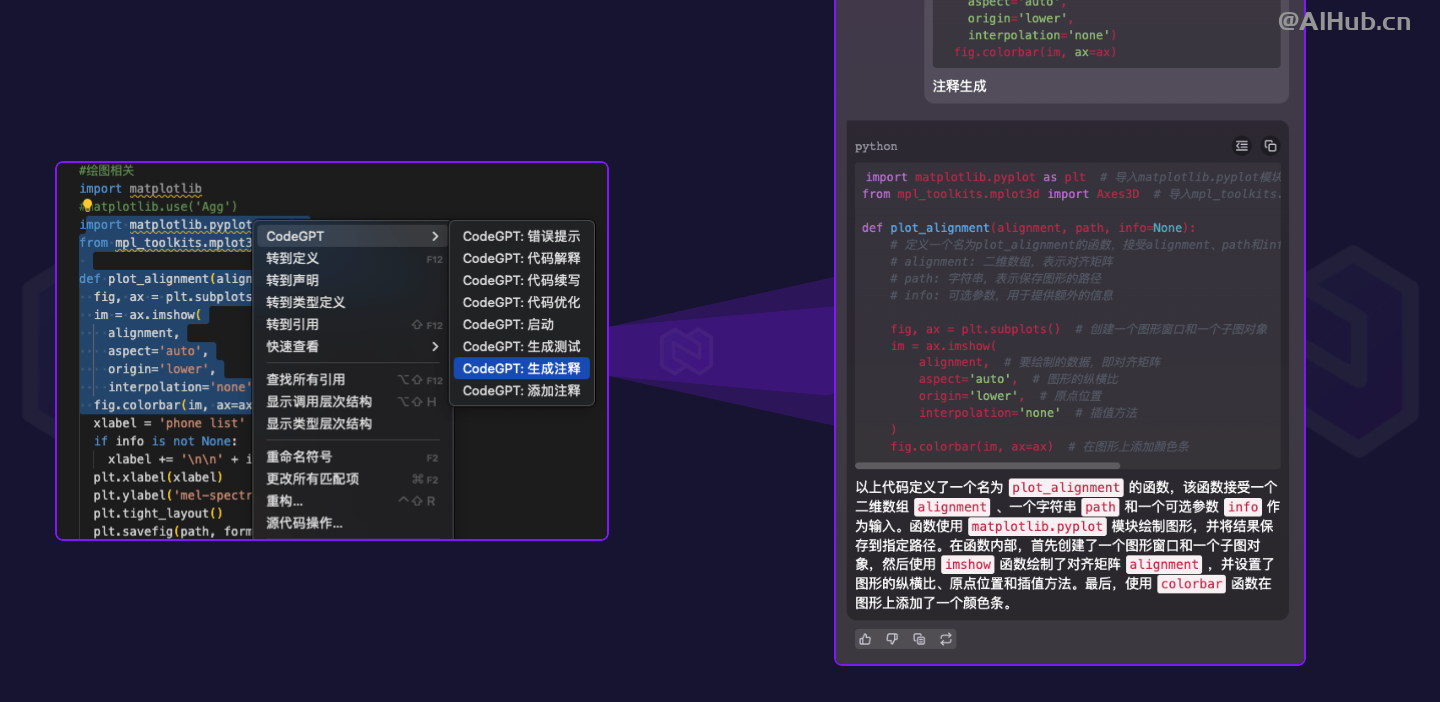Select 显示类型层次结构 menu entry

pyautogui.click(x=353, y=423)
